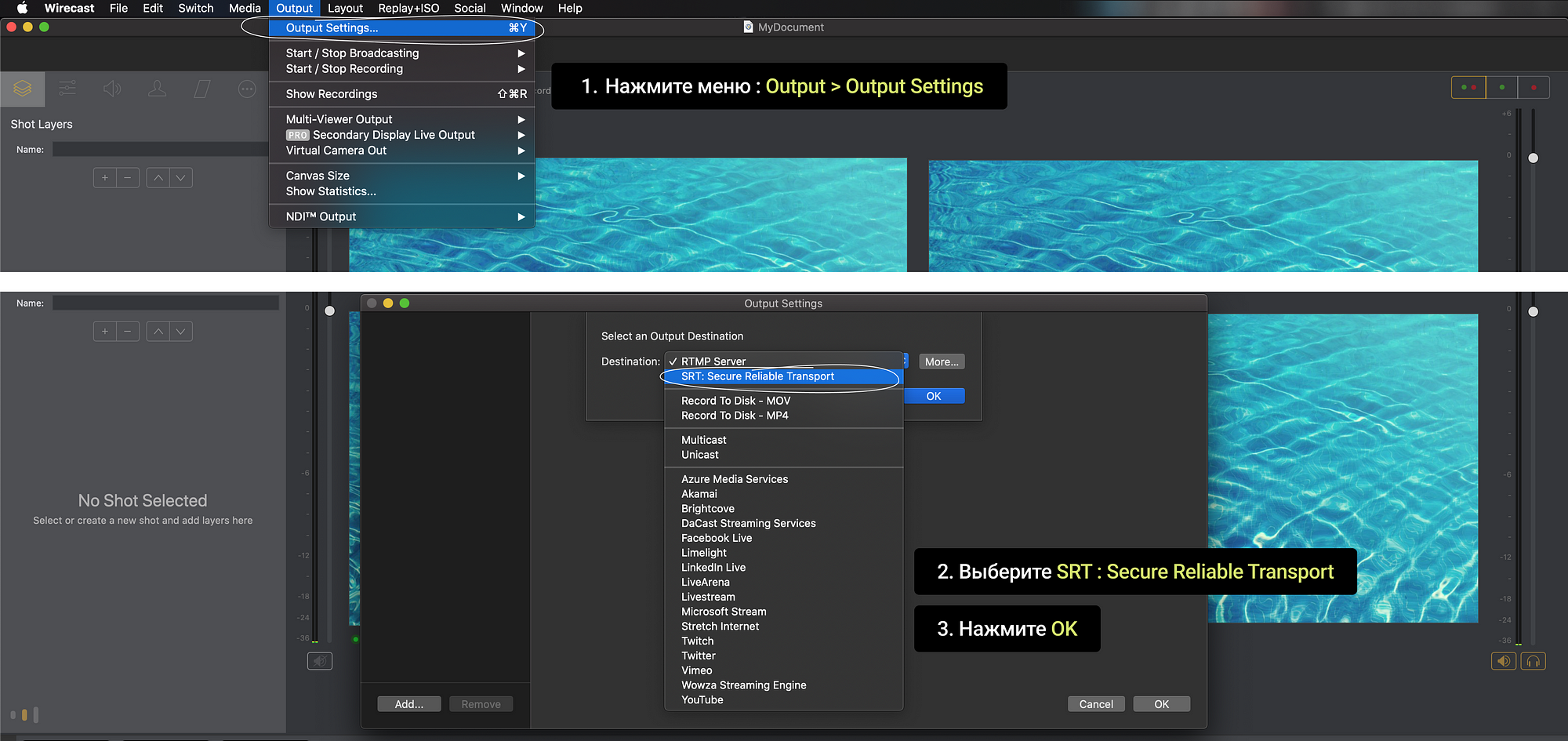Click MyDocument title document icon
This screenshot has height=741, width=1568.
[x=748, y=27]
